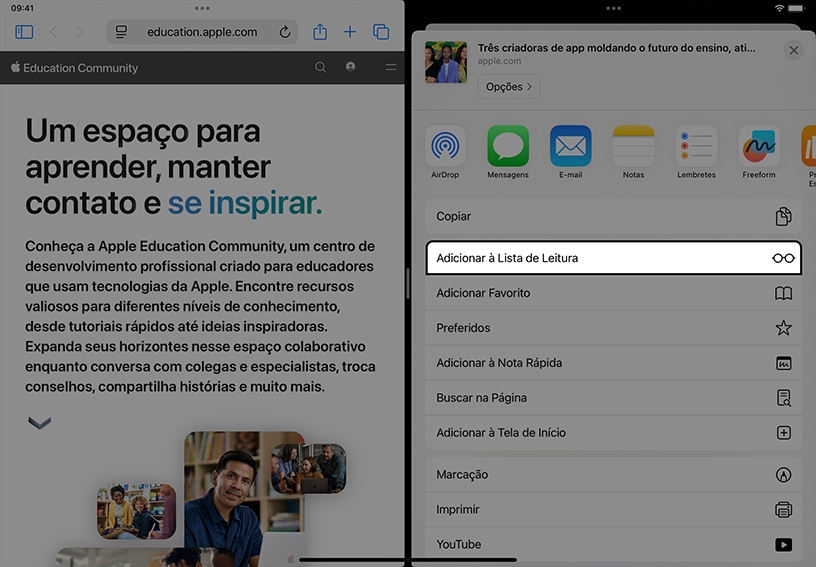Viewport: 816px width, 567px height.
Task: Tap the battery status icon
Action: click(x=796, y=8)
